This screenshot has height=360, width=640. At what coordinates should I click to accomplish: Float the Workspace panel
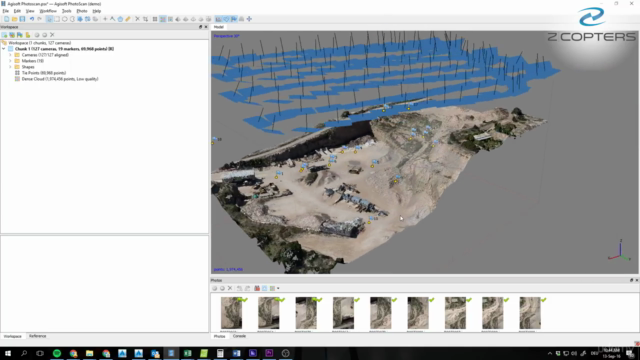point(200,27)
